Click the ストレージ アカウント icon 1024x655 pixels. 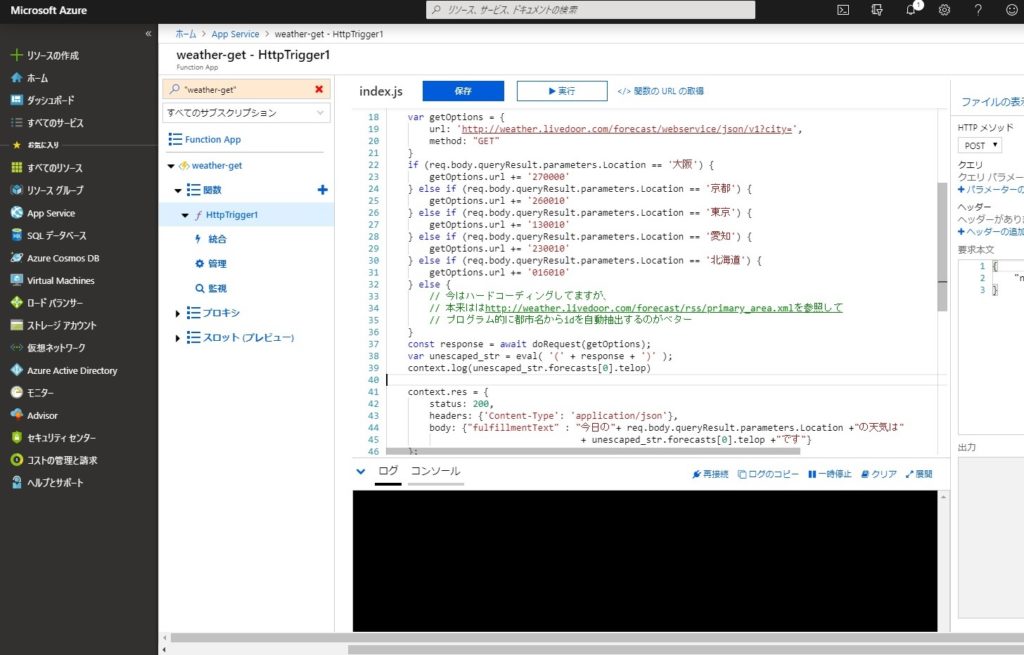pyautogui.click(x=16, y=325)
